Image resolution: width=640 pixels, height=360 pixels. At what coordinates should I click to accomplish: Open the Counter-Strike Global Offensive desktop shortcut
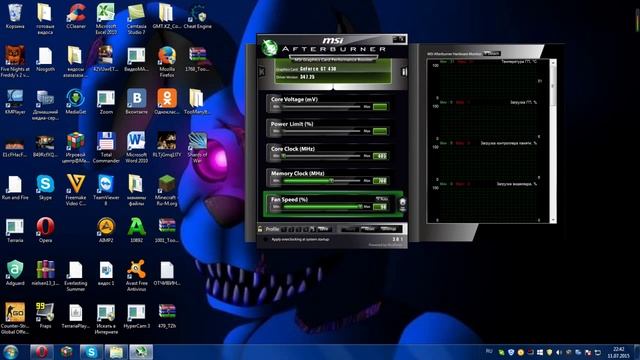(x=15, y=319)
